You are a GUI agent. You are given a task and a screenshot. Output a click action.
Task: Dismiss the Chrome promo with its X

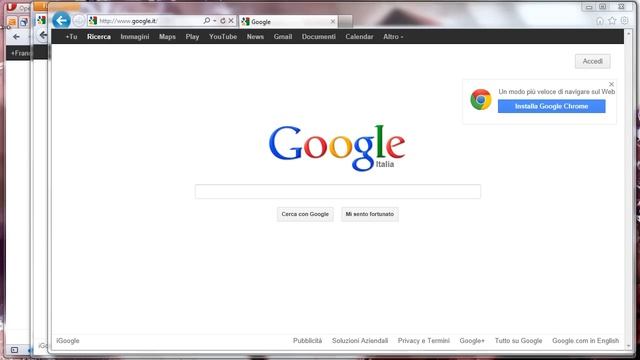pos(611,84)
